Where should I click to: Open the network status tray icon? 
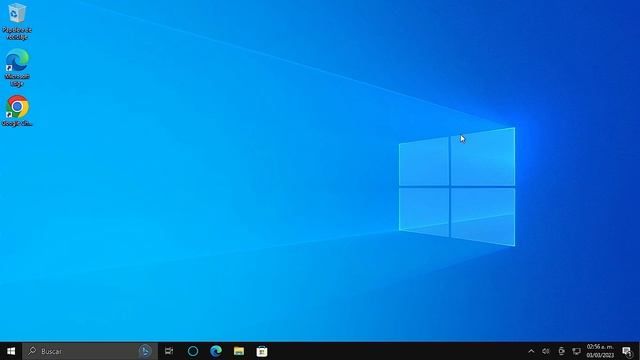[x=576, y=351]
